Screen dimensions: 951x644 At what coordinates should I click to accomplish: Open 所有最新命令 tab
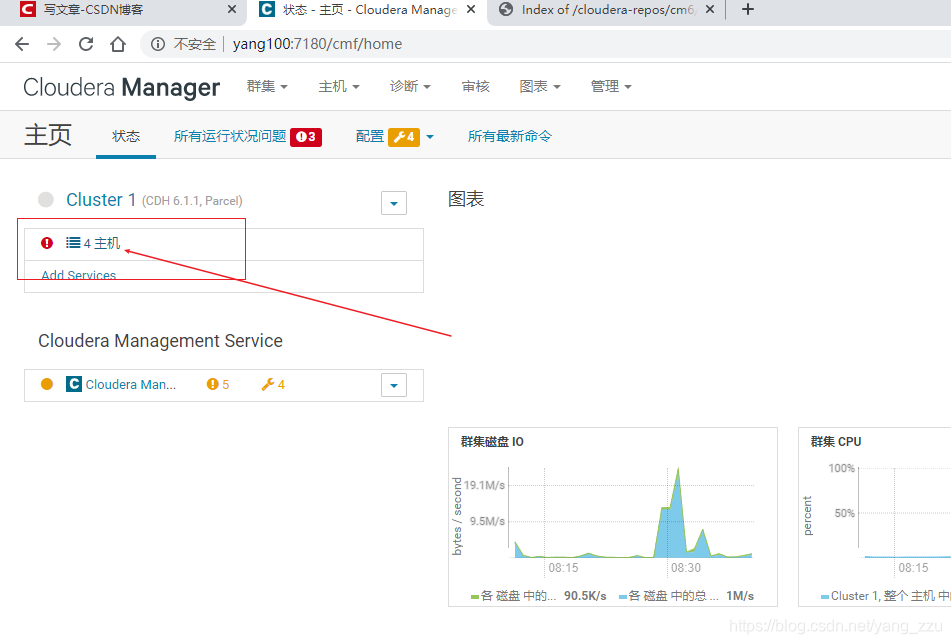(x=510, y=136)
